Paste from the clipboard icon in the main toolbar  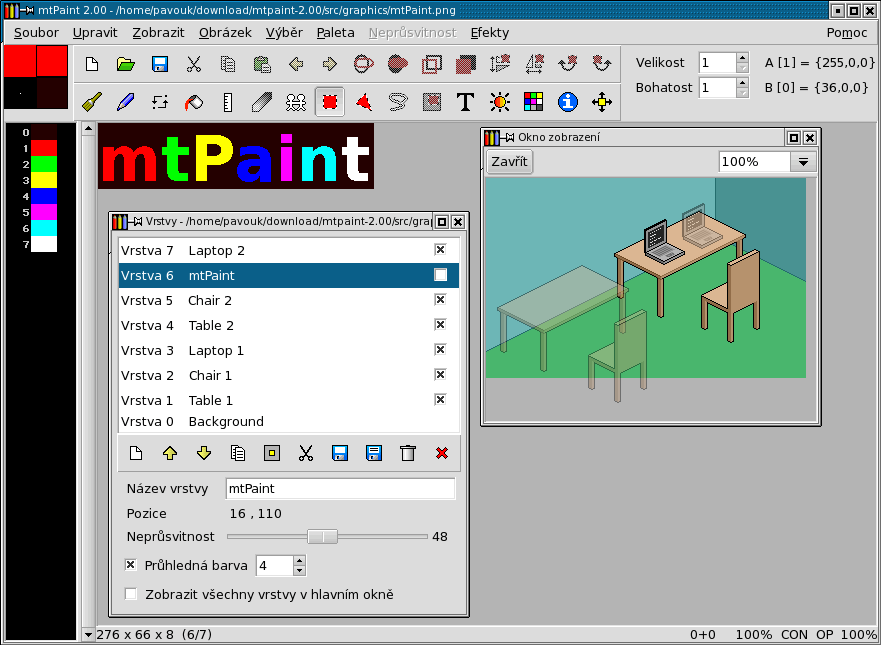(x=262, y=64)
